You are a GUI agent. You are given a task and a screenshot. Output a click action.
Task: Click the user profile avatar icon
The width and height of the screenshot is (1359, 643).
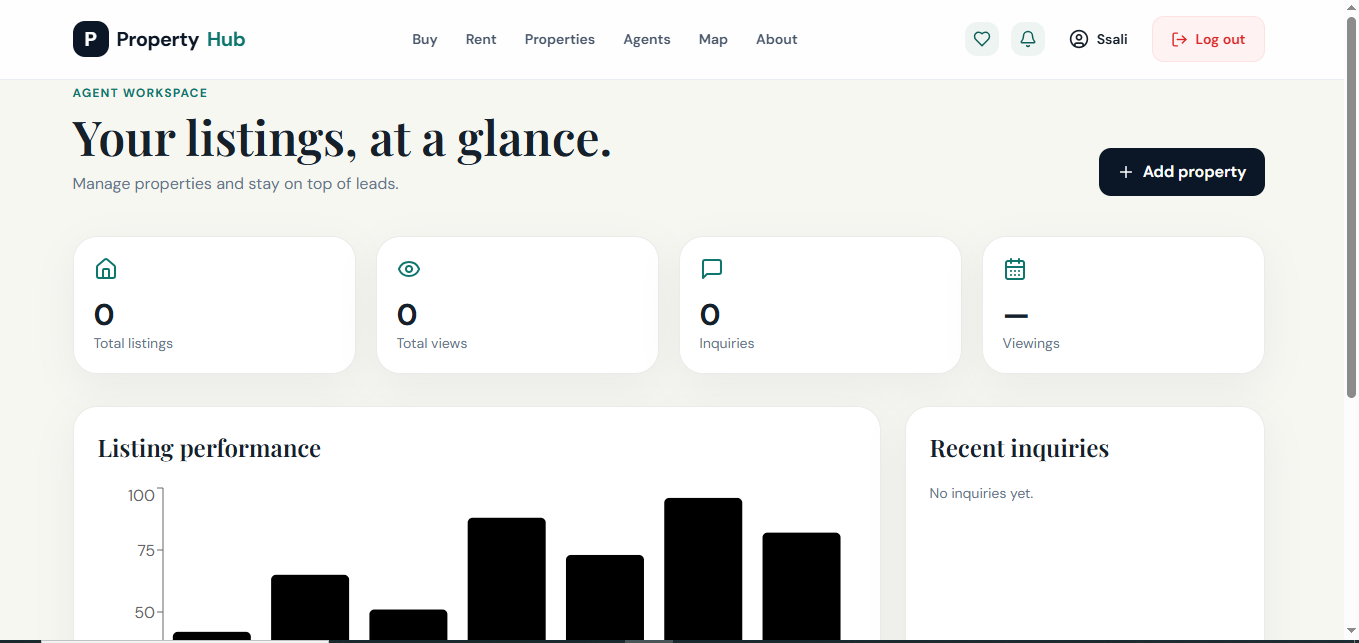[x=1078, y=39]
